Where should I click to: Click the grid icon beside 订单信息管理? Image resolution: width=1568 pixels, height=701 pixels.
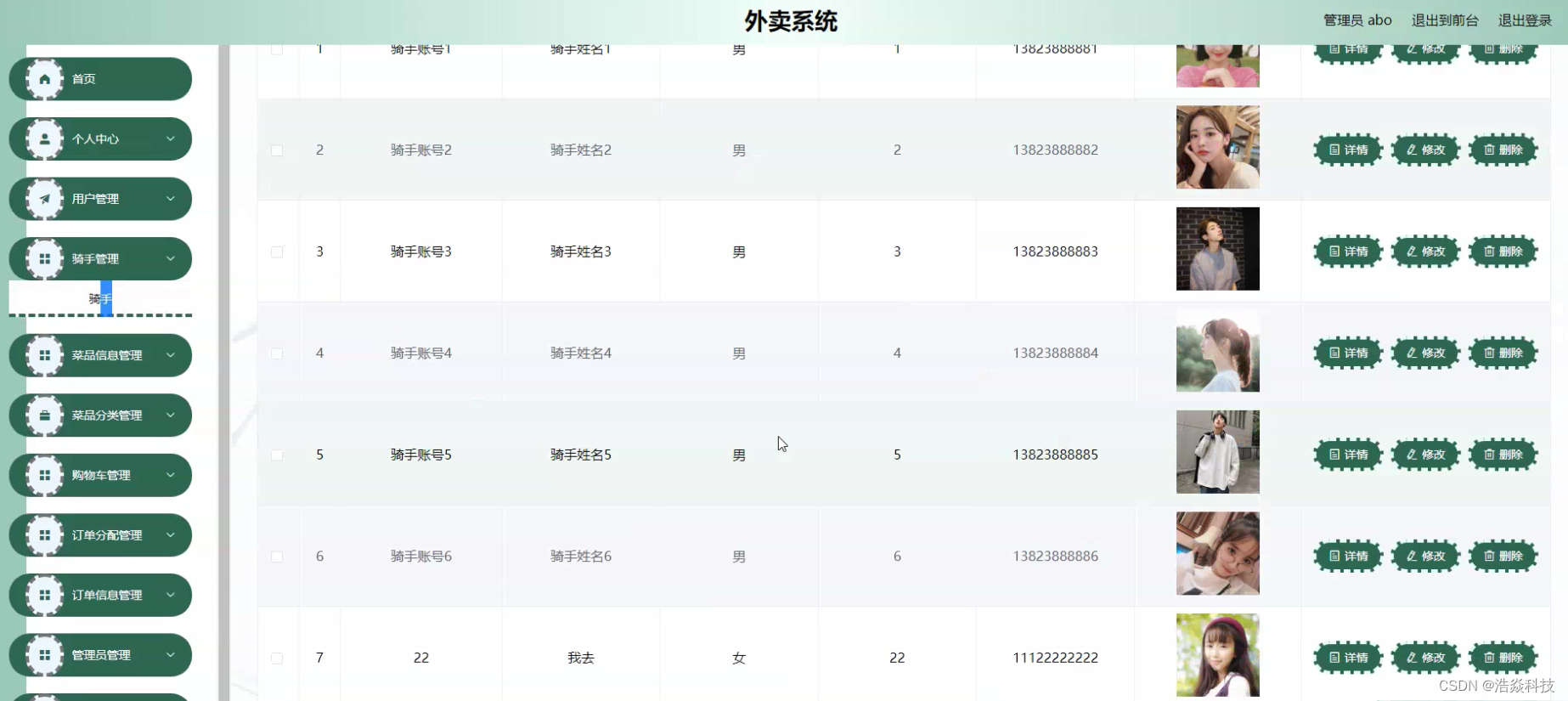(x=45, y=595)
